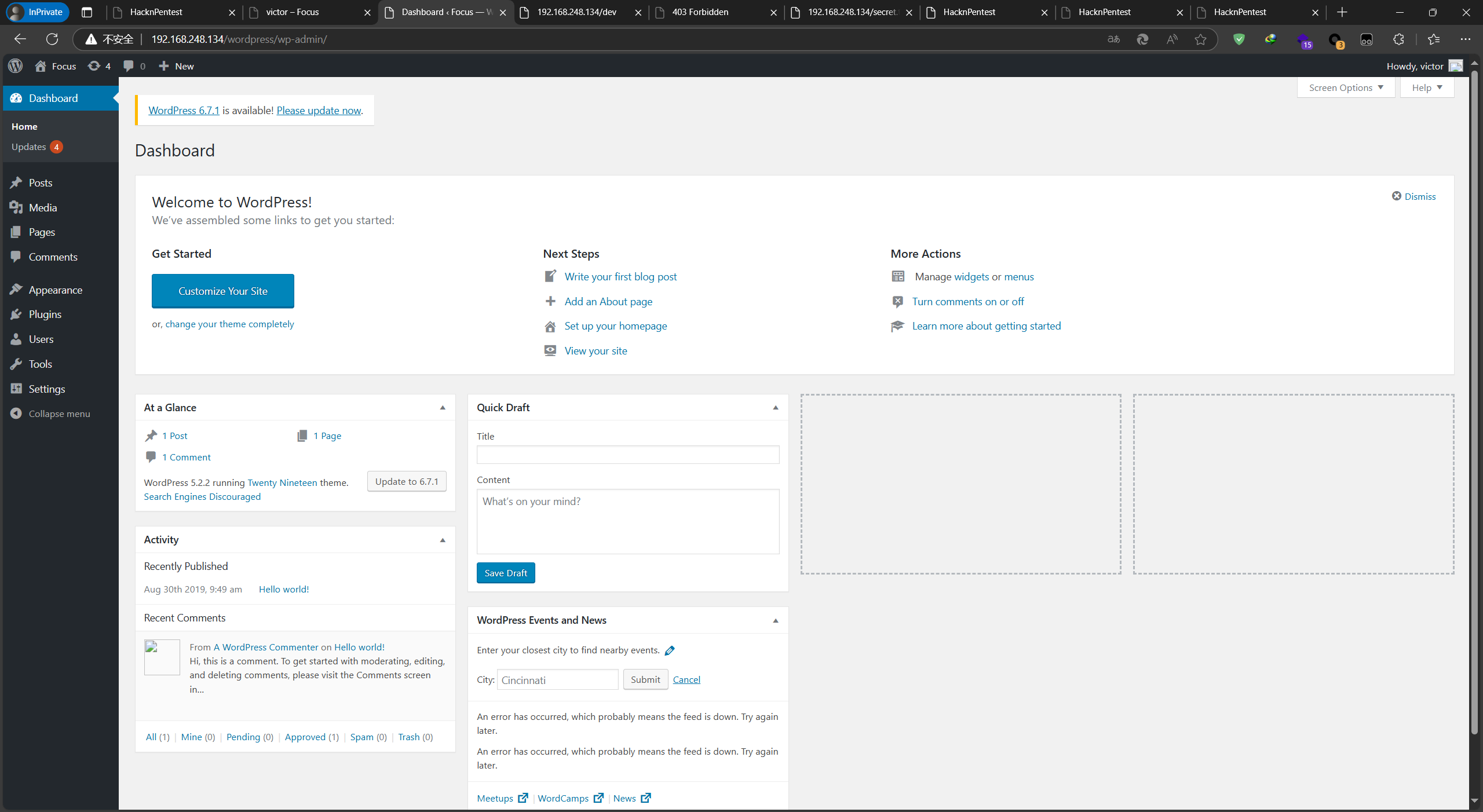Dismiss the Welcome to WordPress panel

pyautogui.click(x=1414, y=196)
